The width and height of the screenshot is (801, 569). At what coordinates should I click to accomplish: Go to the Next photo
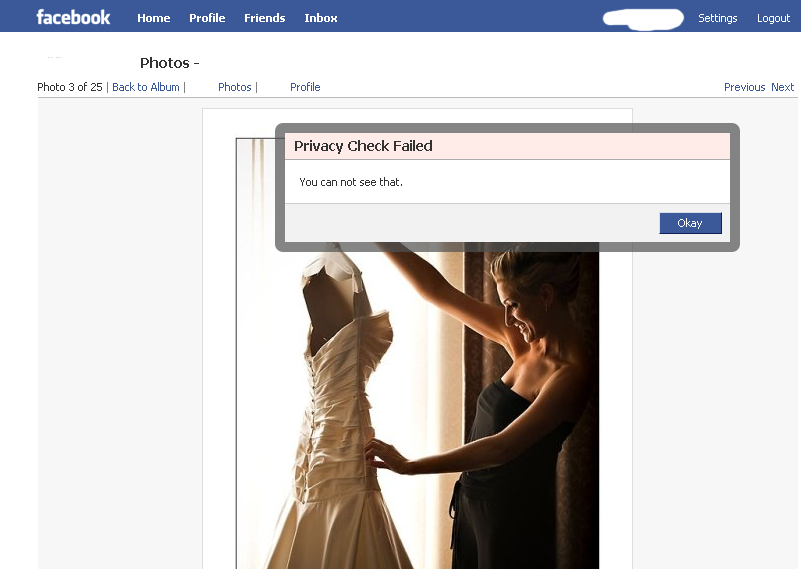(x=782, y=87)
